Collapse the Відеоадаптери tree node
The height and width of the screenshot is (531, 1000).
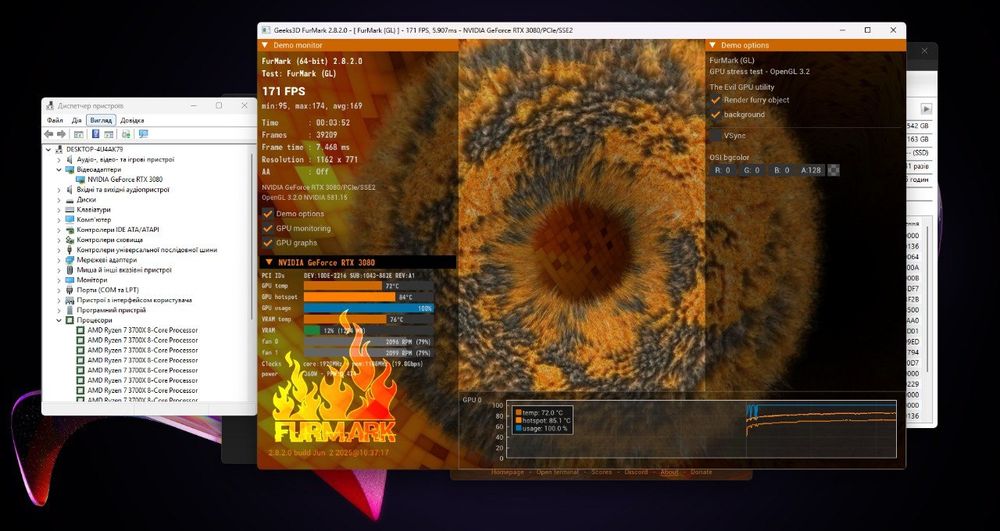click(59, 170)
